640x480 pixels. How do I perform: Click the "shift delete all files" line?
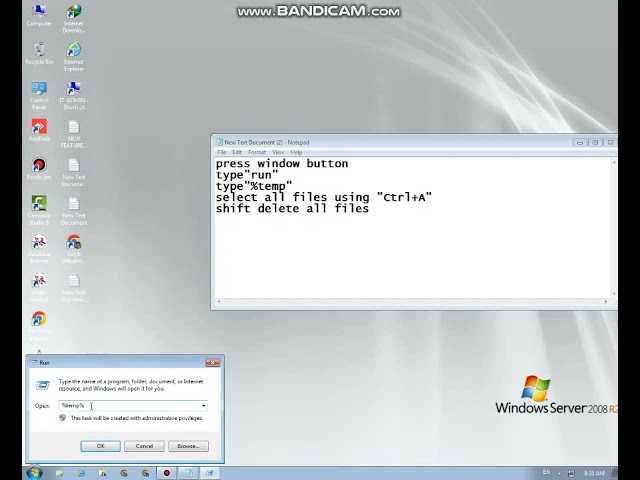292,209
